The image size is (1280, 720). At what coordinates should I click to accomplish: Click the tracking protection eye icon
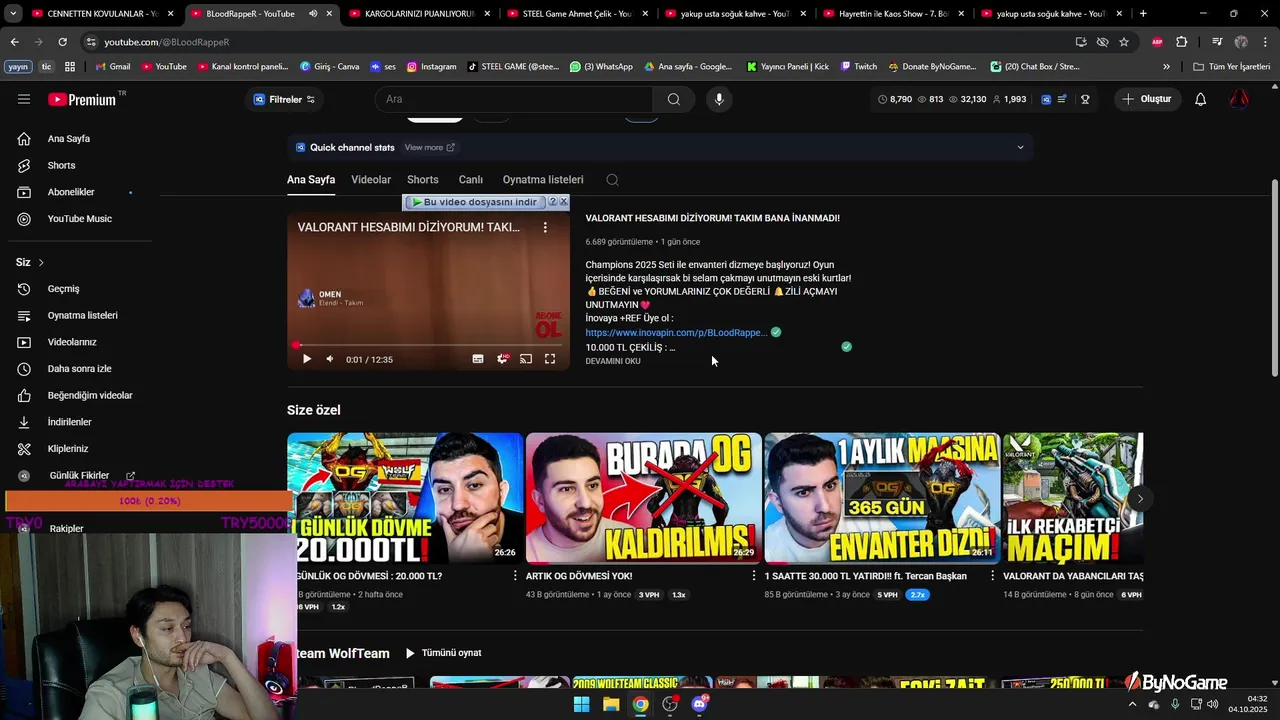[x=1102, y=42]
